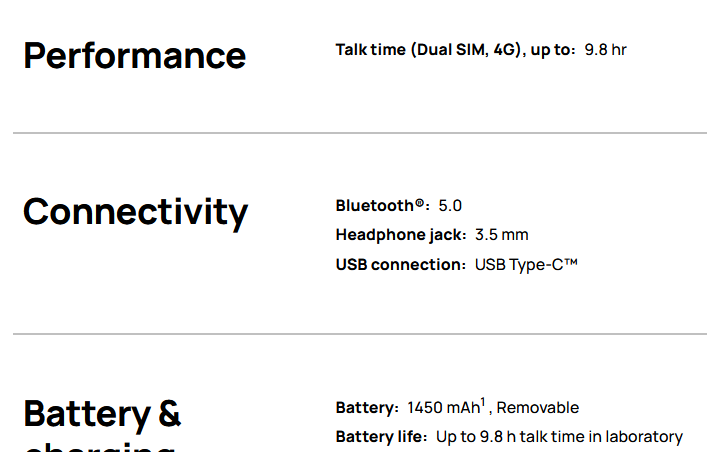
Task: Click the Bluetooth® spec label
Action: [x=381, y=205]
